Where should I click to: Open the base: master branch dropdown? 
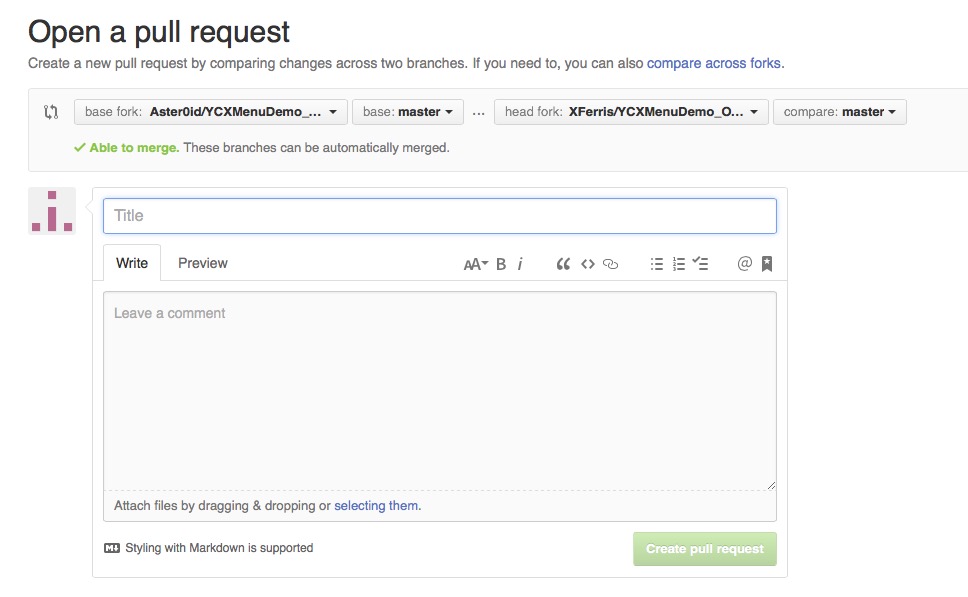click(x=408, y=112)
